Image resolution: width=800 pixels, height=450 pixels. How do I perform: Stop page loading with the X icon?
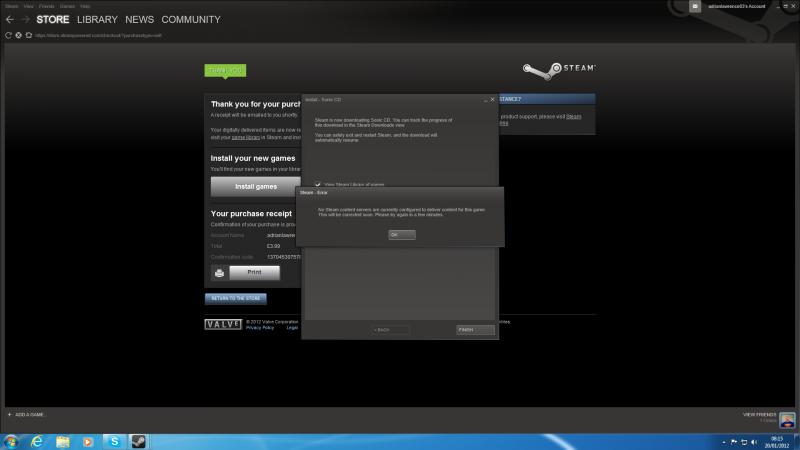[x=18, y=35]
